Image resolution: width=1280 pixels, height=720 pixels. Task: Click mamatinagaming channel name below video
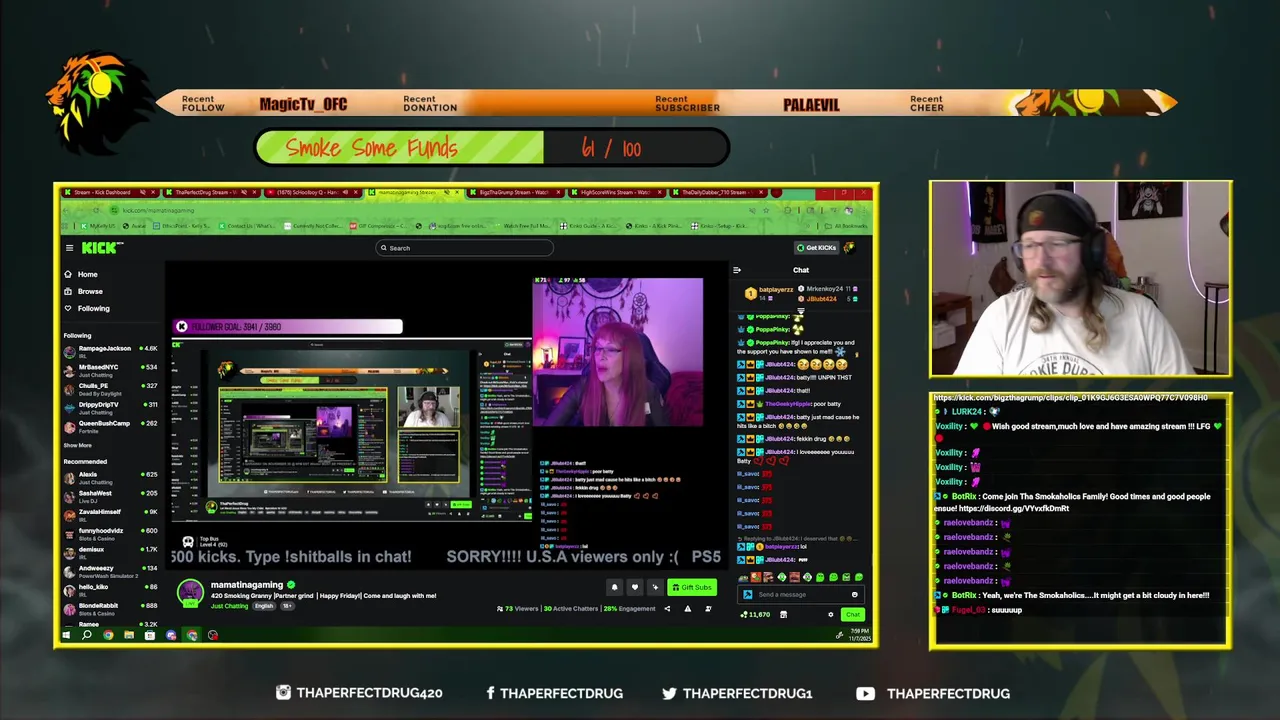[x=246, y=585]
